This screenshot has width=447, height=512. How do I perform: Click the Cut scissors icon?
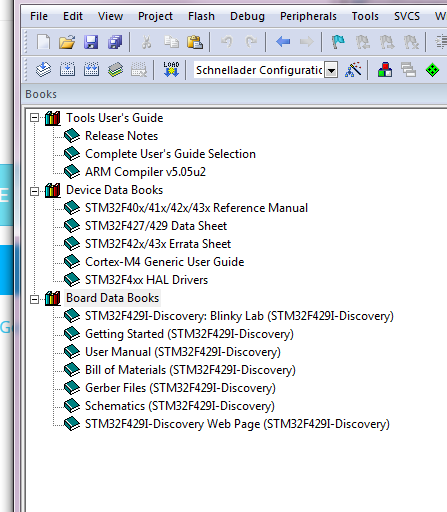(x=146, y=42)
